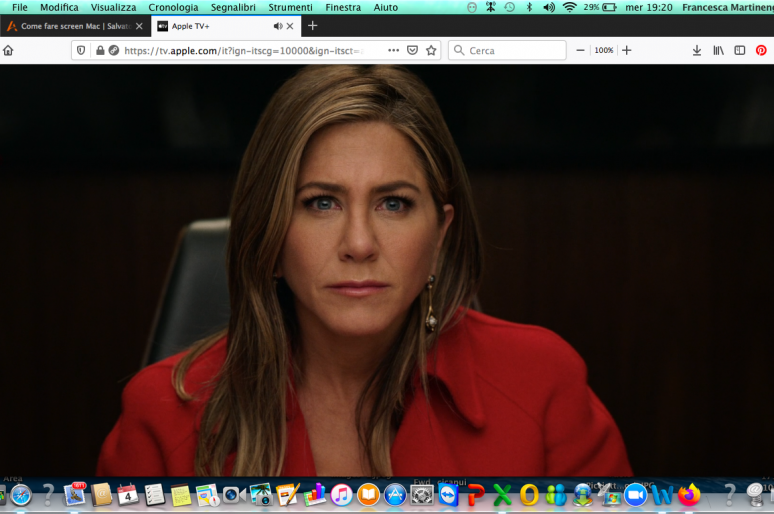Open System Preferences in dock

[x=422, y=495]
